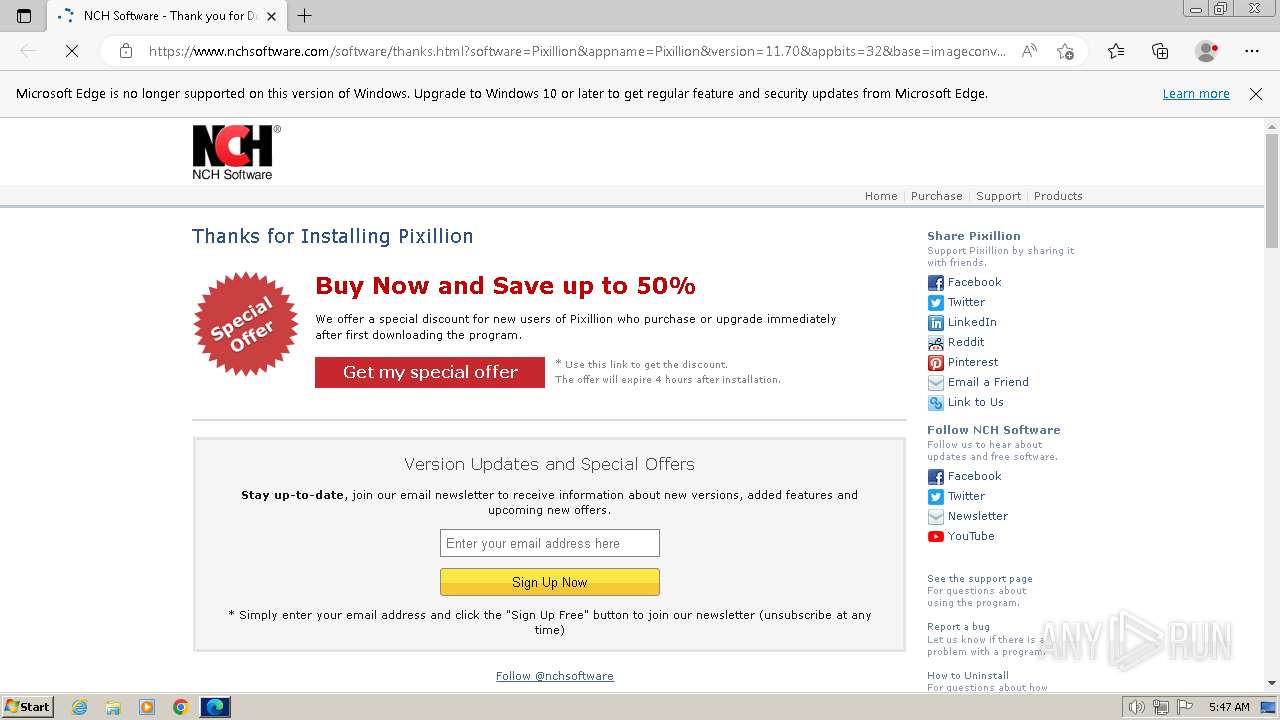Open Collections in the Edge toolbar

pyautogui.click(x=1160, y=51)
